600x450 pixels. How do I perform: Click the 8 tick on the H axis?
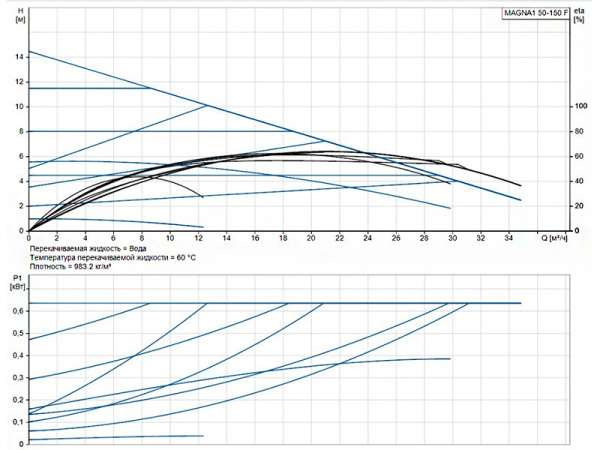click(x=20, y=131)
